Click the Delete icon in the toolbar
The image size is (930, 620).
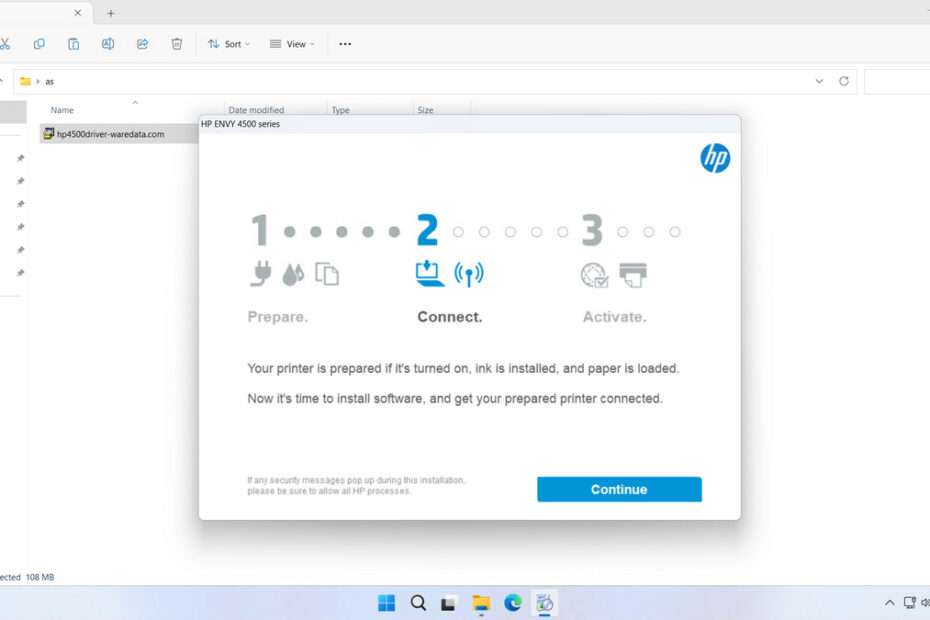click(x=179, y=44)
